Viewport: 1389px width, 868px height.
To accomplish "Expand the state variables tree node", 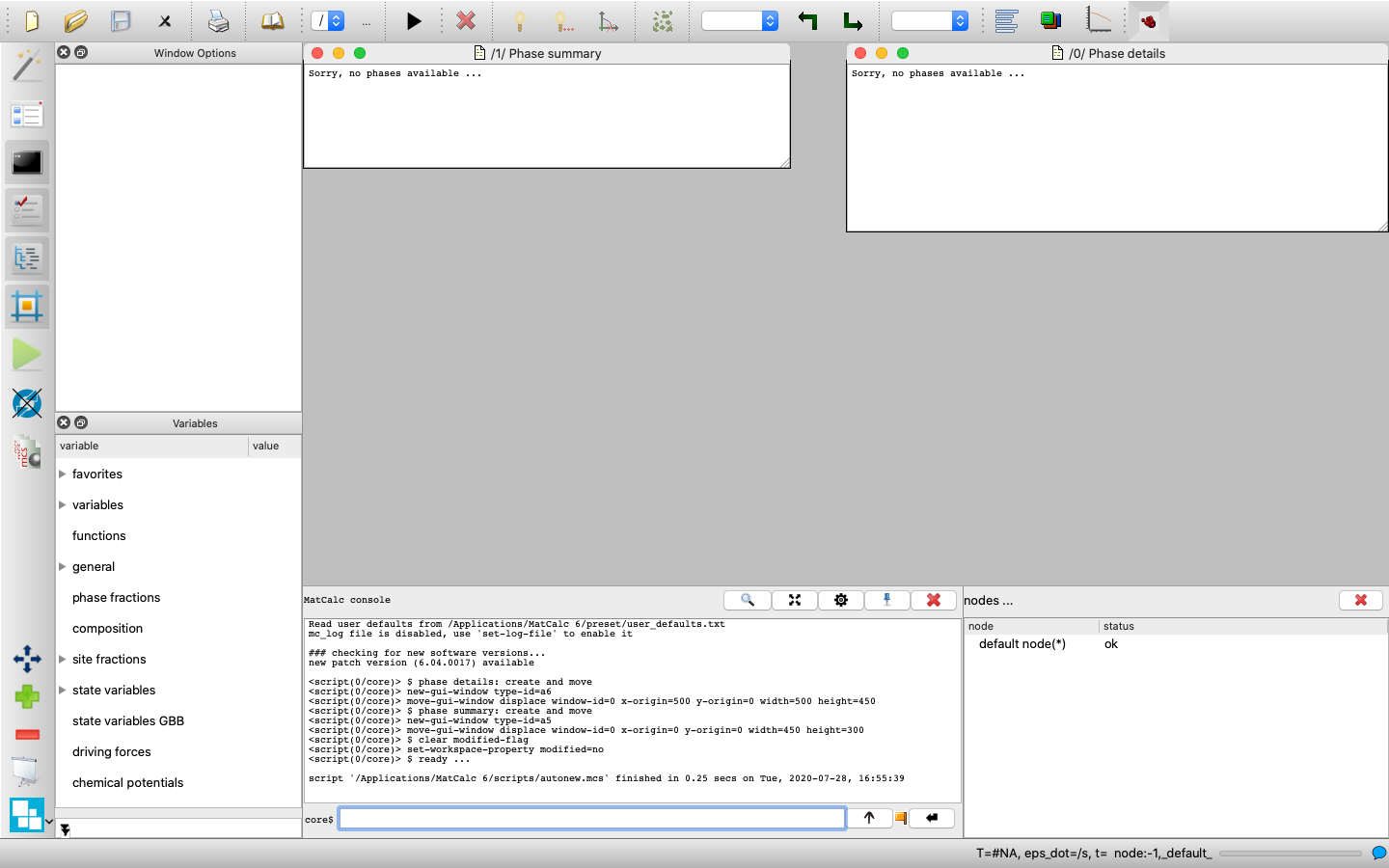I will (63, 691).
